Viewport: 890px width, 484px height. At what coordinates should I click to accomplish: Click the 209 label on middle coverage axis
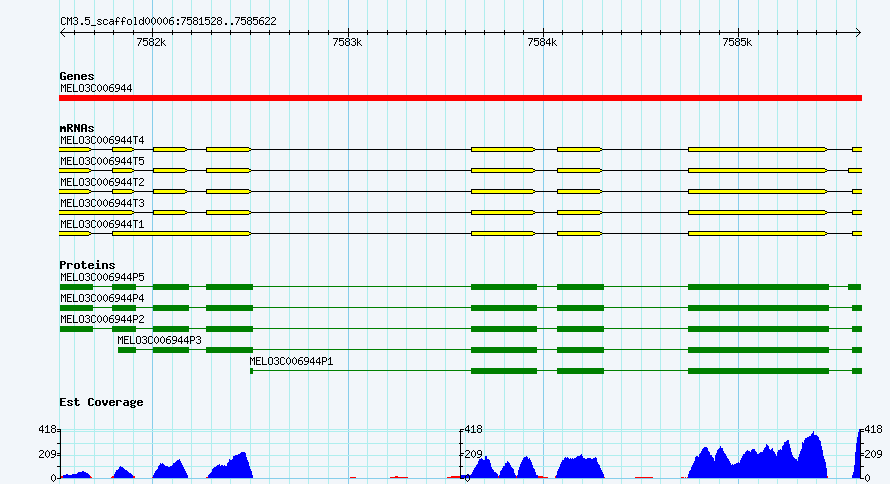pyautogui.click(x=473, y=454)
